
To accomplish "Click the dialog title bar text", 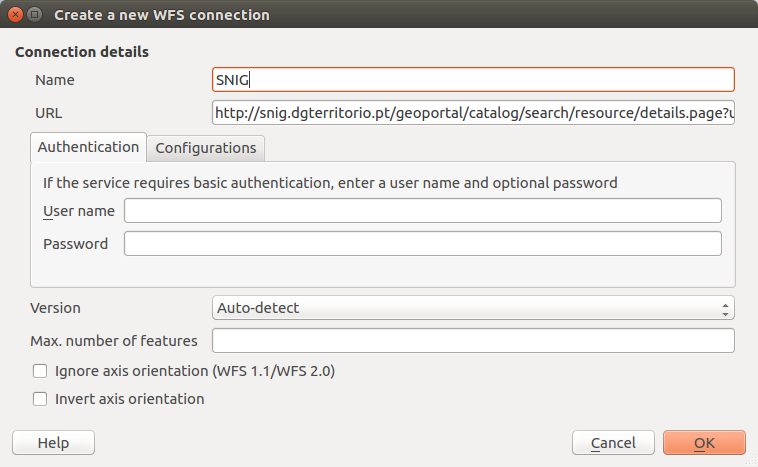I will [x=161, y=15].
